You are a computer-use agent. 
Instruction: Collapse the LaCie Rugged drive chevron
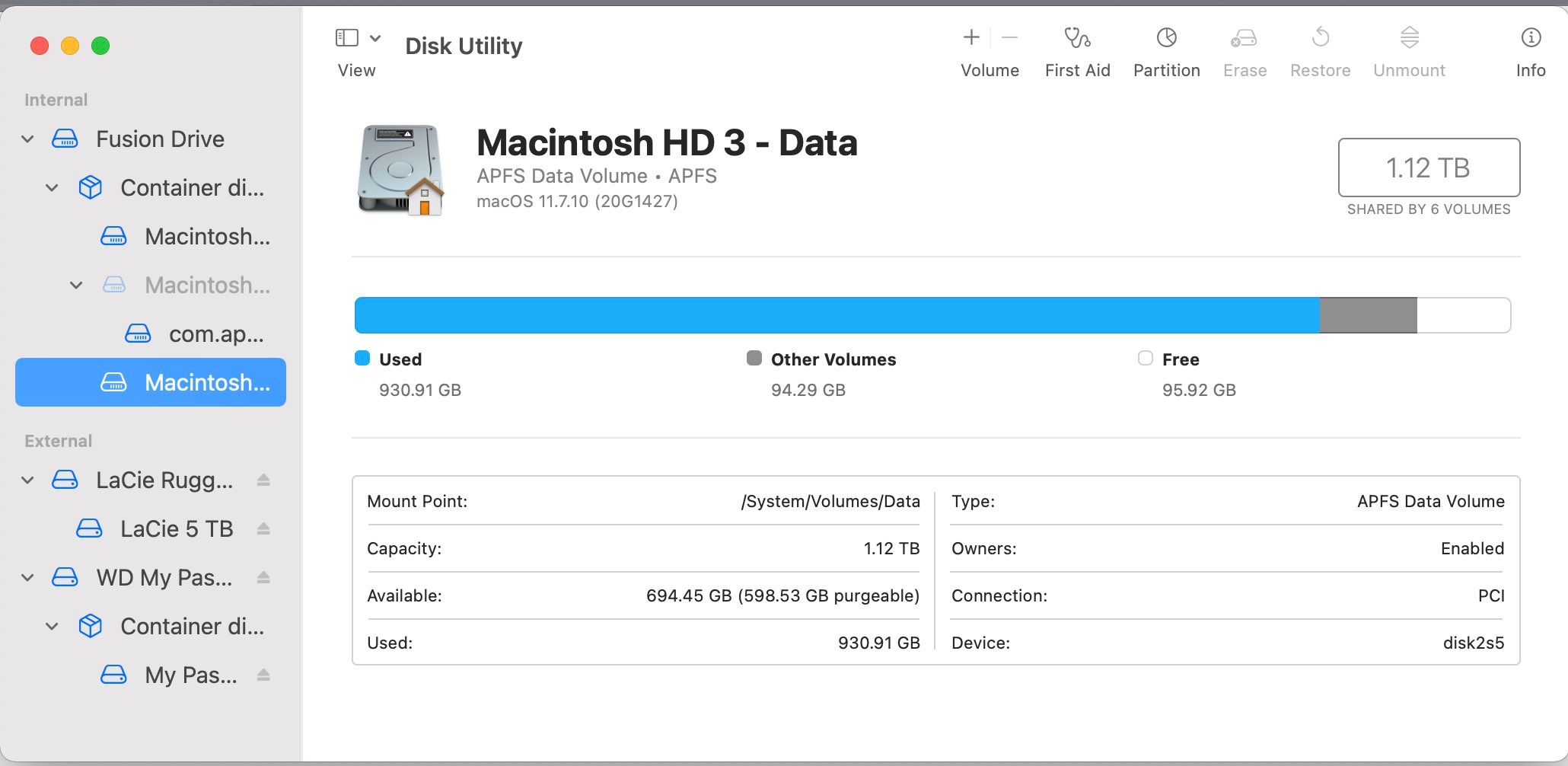(x=27, y=480)
